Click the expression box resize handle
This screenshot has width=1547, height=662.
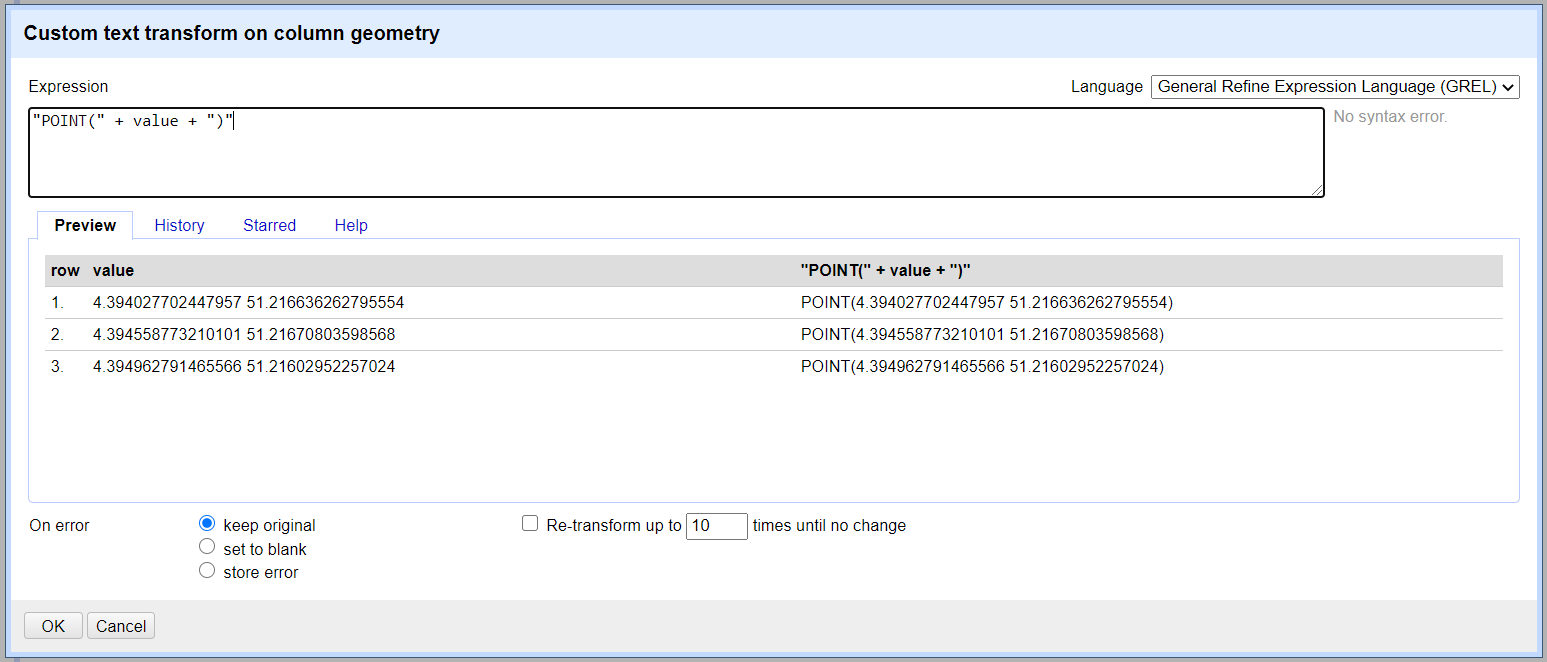1317,190
